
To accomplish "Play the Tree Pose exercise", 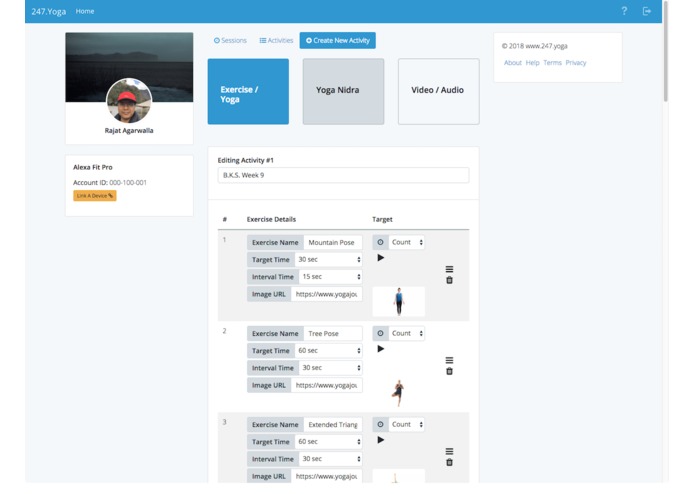I will 380,349.
